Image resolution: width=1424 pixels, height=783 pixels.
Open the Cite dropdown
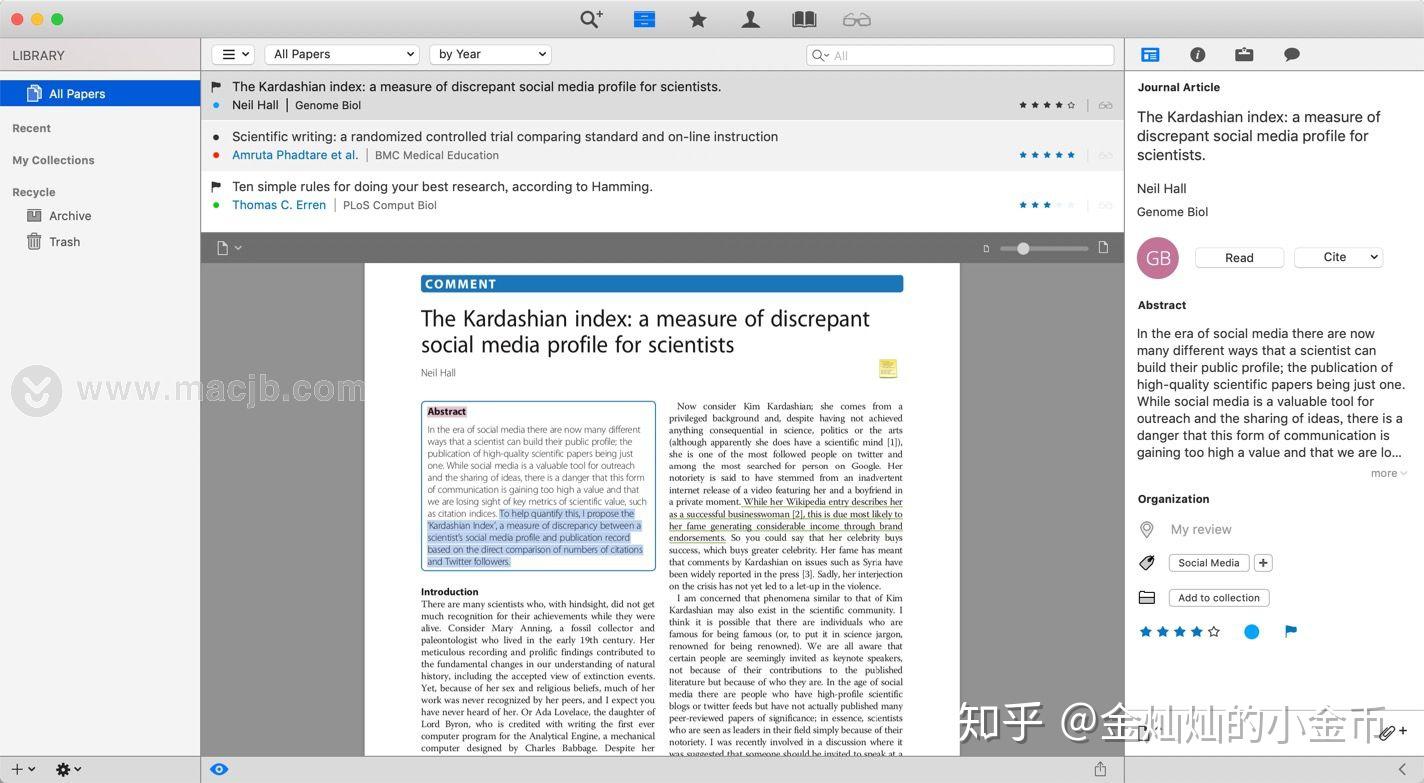coord(1338,257)
